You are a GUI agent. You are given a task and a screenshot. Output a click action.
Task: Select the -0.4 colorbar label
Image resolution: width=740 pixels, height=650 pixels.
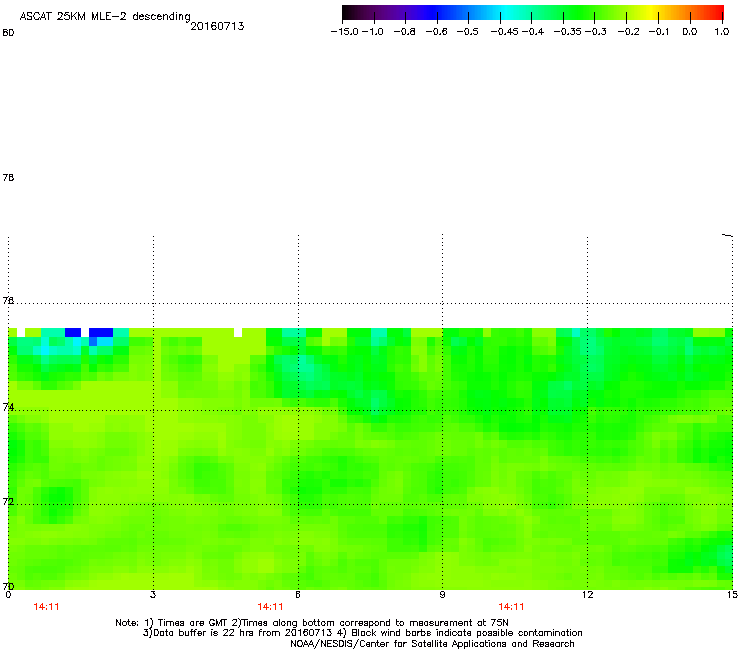pyautogui.click(x=533, y=32)
